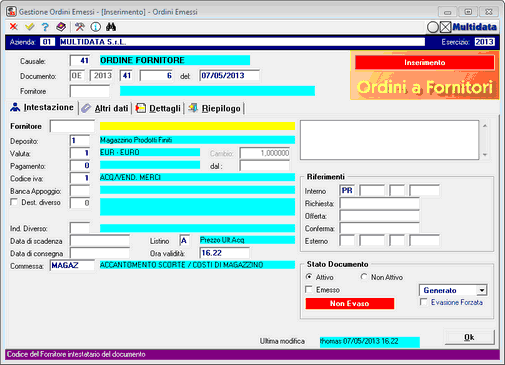Click the Azienda code field 01
This screenshot has height=365, width=505.
[x=47, y=42]
